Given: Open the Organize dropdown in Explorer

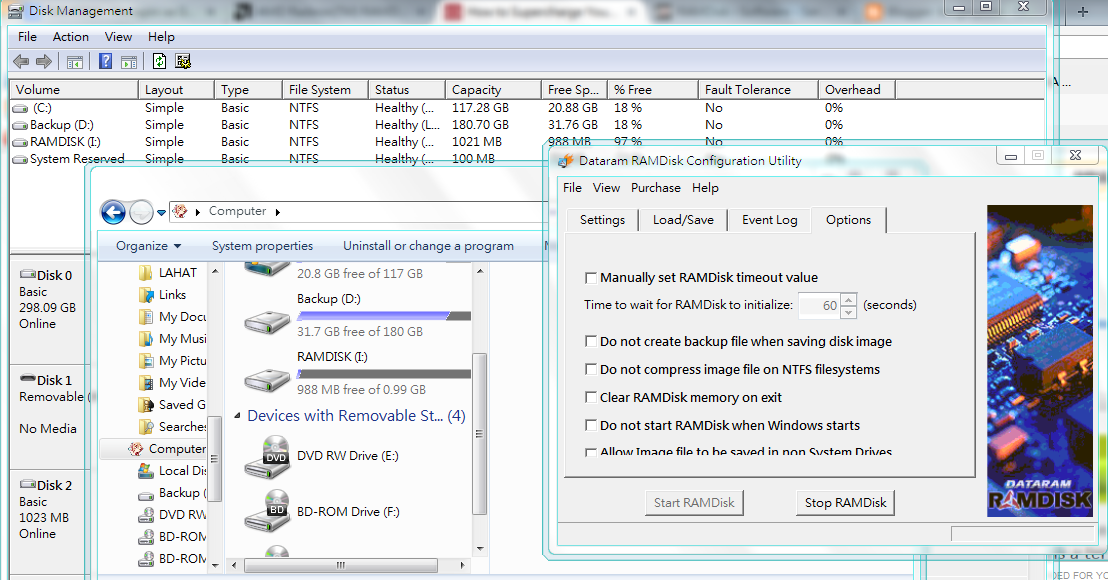Looking at the screenshot, I should coord(148,246).
